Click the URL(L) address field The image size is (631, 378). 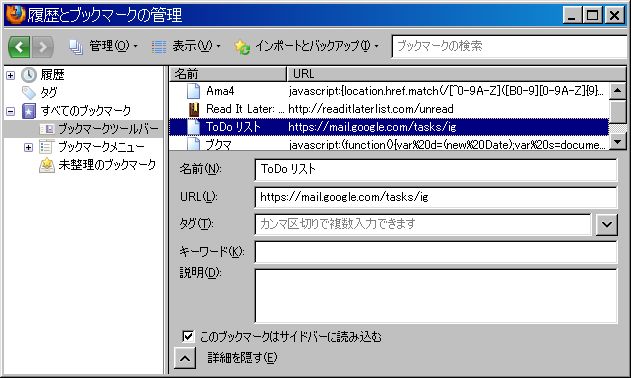point(436,197)
